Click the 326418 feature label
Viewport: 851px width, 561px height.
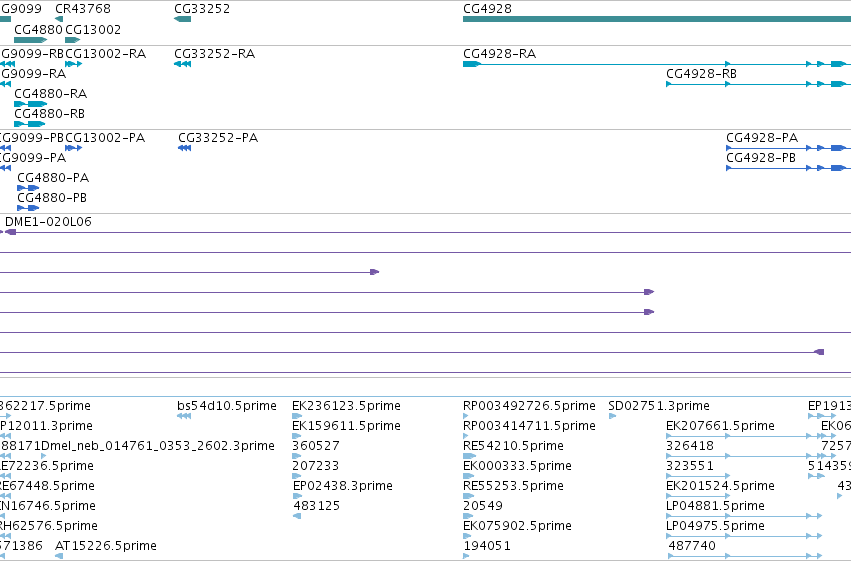point(690,446)
